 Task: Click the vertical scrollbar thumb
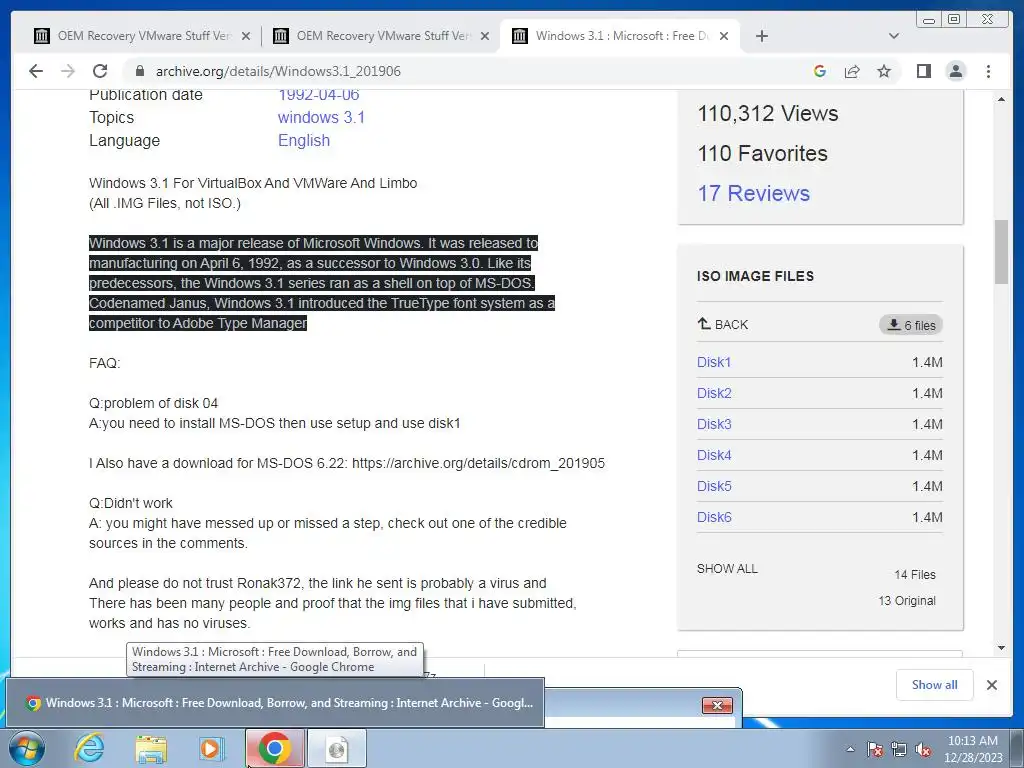pos(1001,252)
